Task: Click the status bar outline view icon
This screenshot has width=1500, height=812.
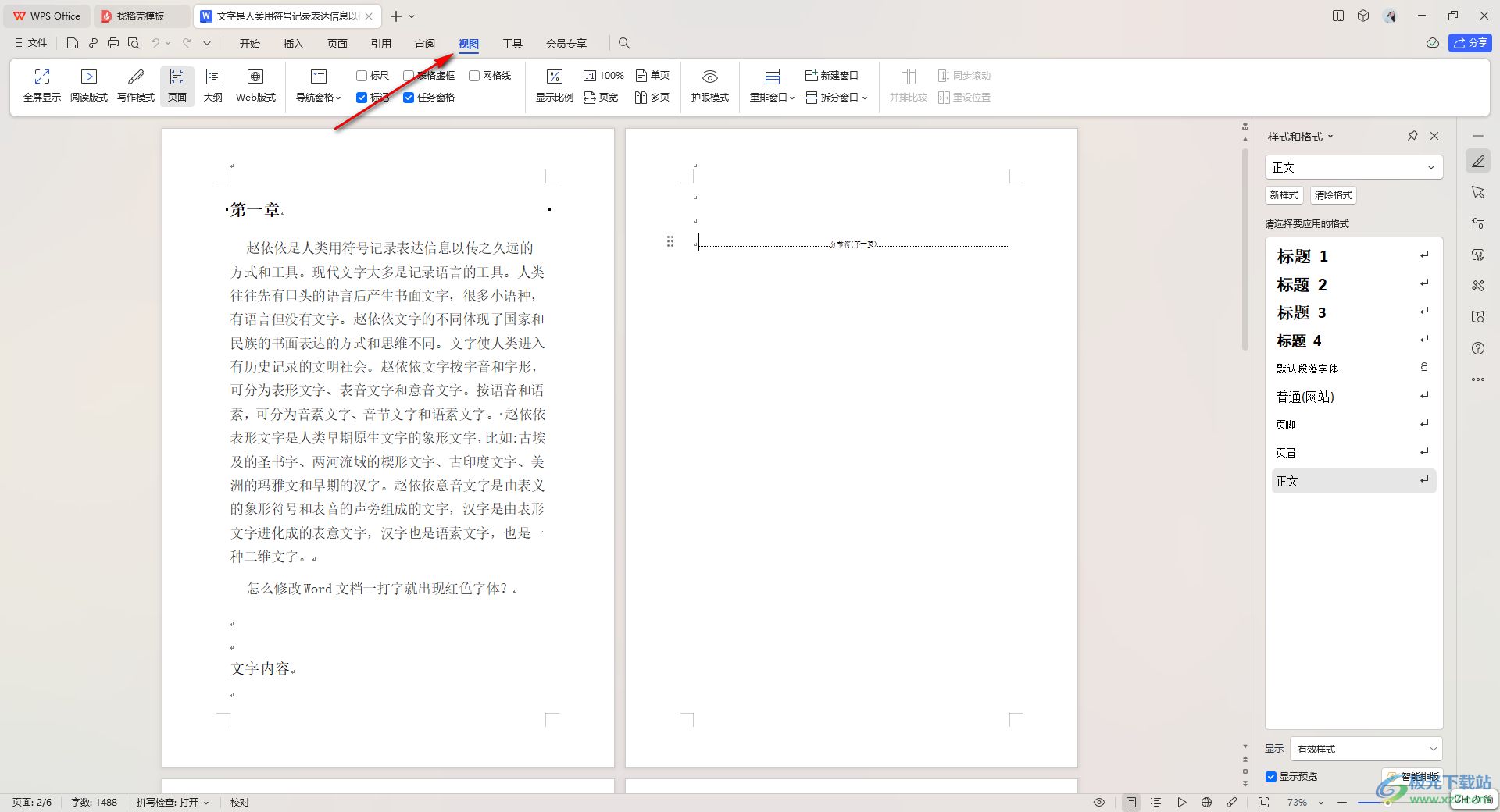Action: point(1156,803)
